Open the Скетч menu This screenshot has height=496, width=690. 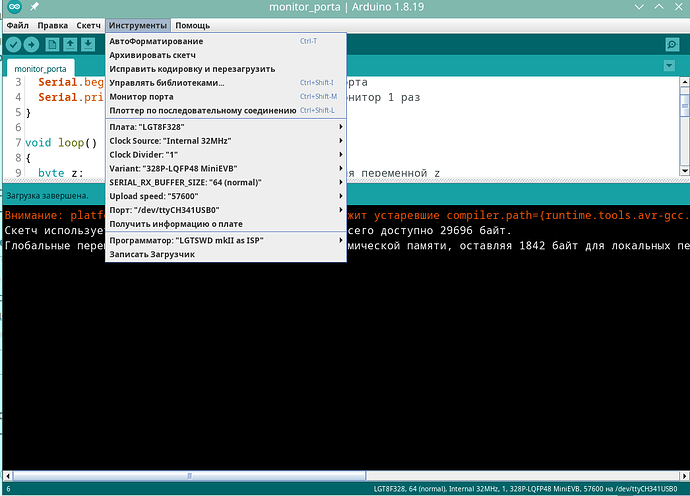[x=88, y=25]
